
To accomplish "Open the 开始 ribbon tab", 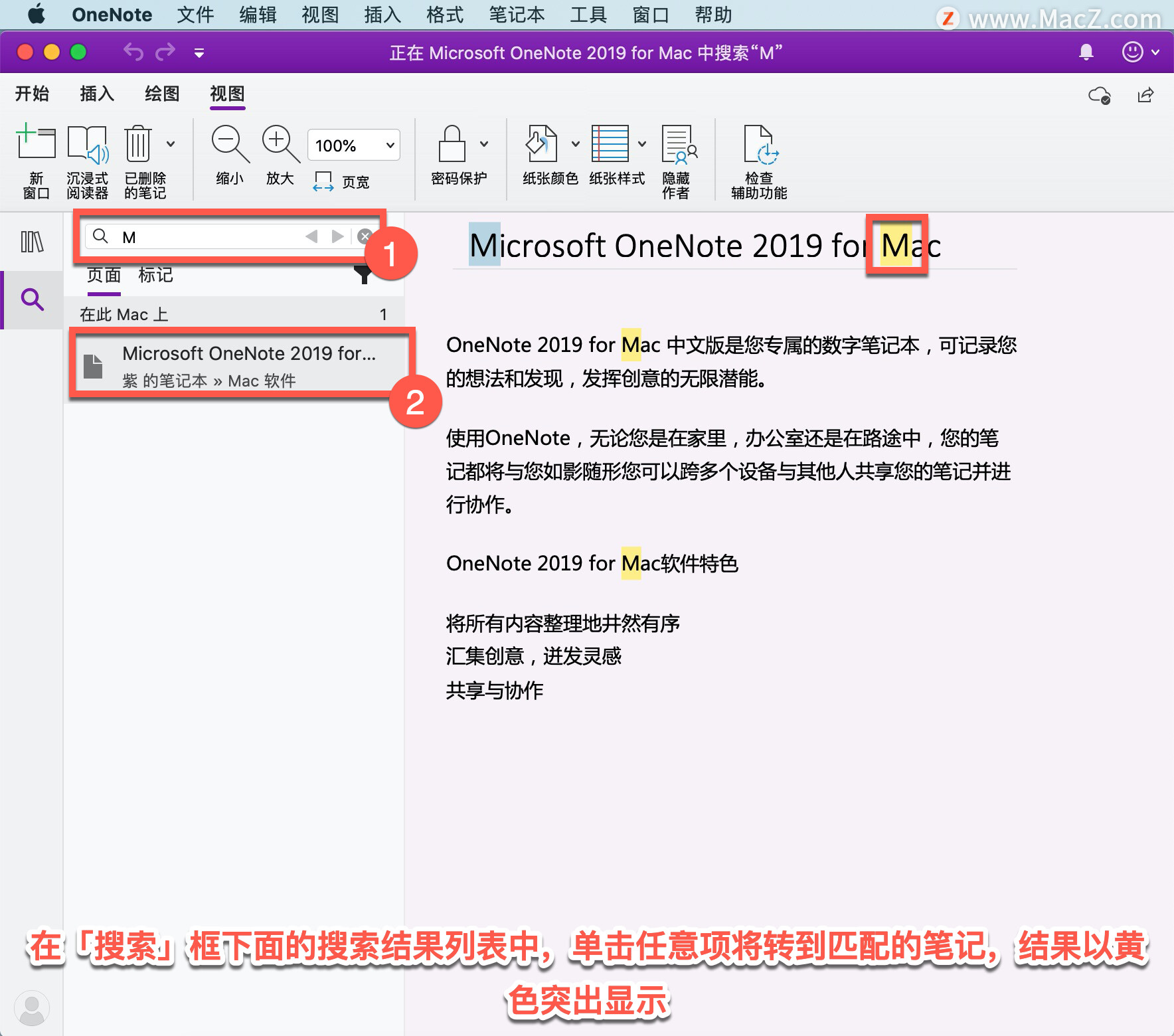I will click(33, 94).
